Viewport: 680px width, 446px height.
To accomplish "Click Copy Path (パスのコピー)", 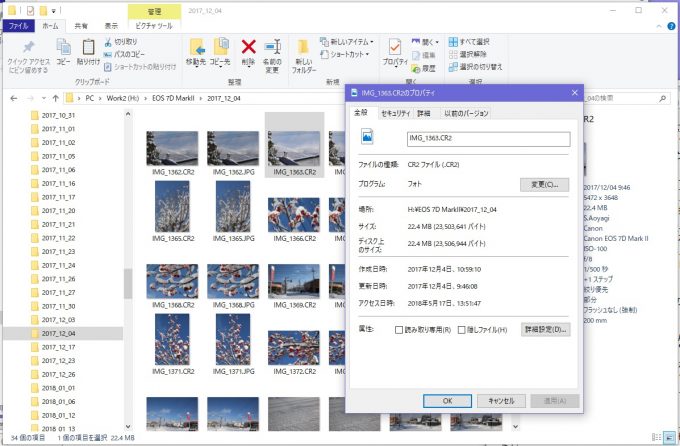I will (x=124, y=54).
